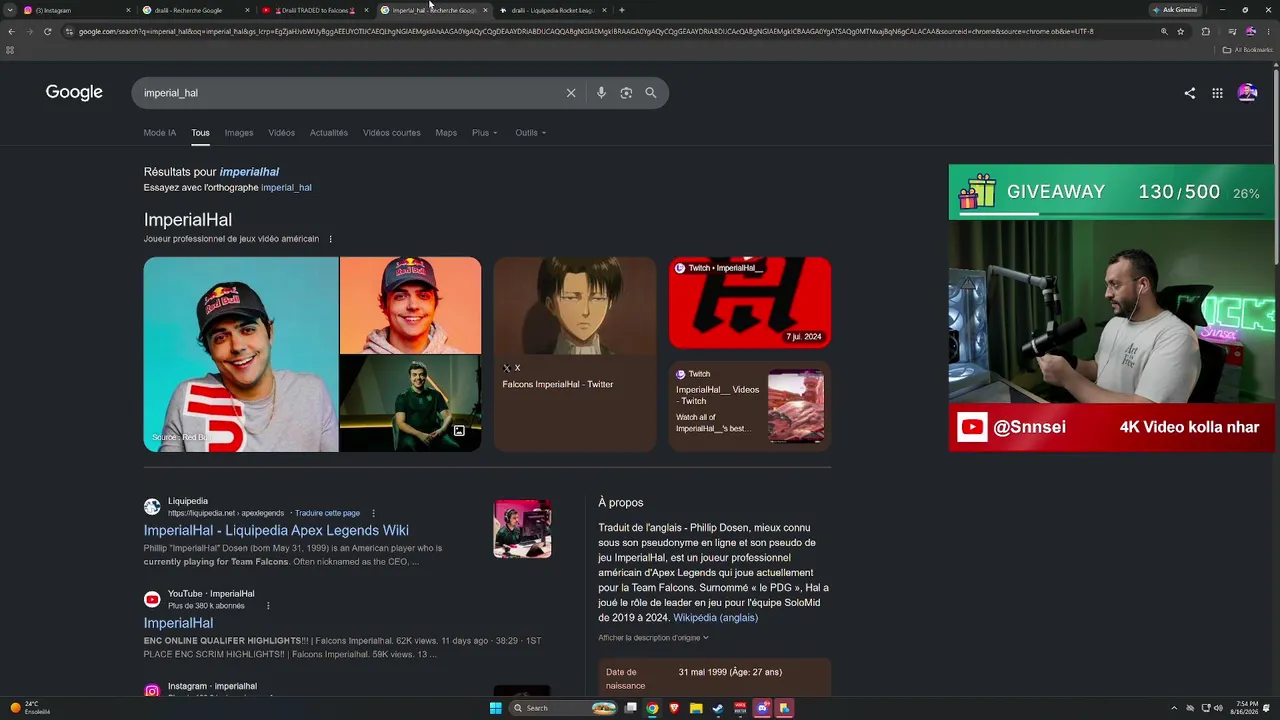This screenshot has width=1280, height=720.
Task: Show hidden system tray icons
Action: [x=1175, y=708]
